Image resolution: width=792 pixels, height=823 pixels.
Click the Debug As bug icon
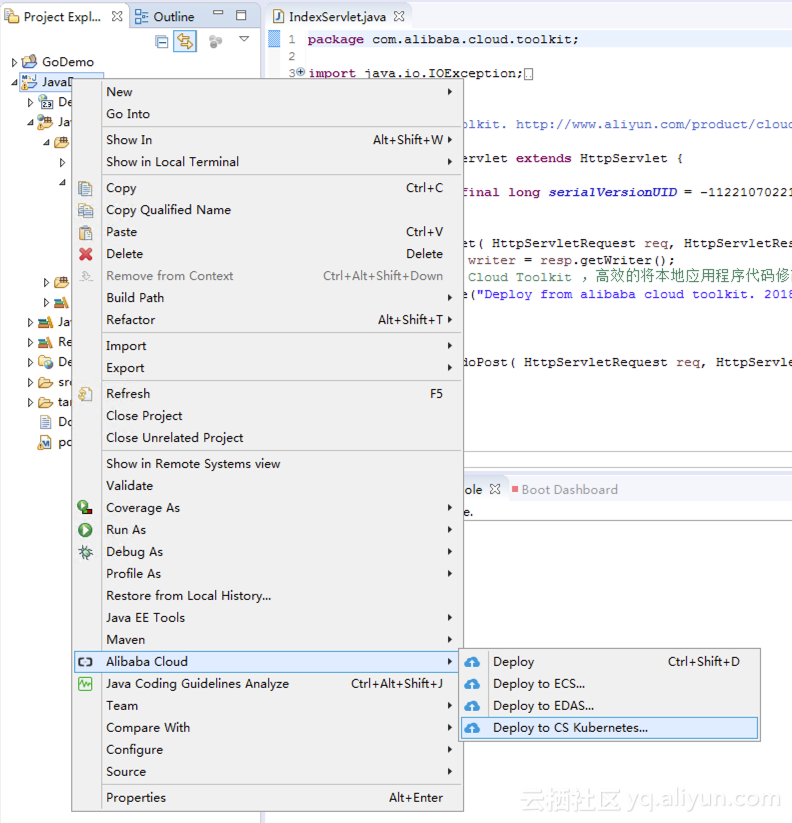(85, 552)
